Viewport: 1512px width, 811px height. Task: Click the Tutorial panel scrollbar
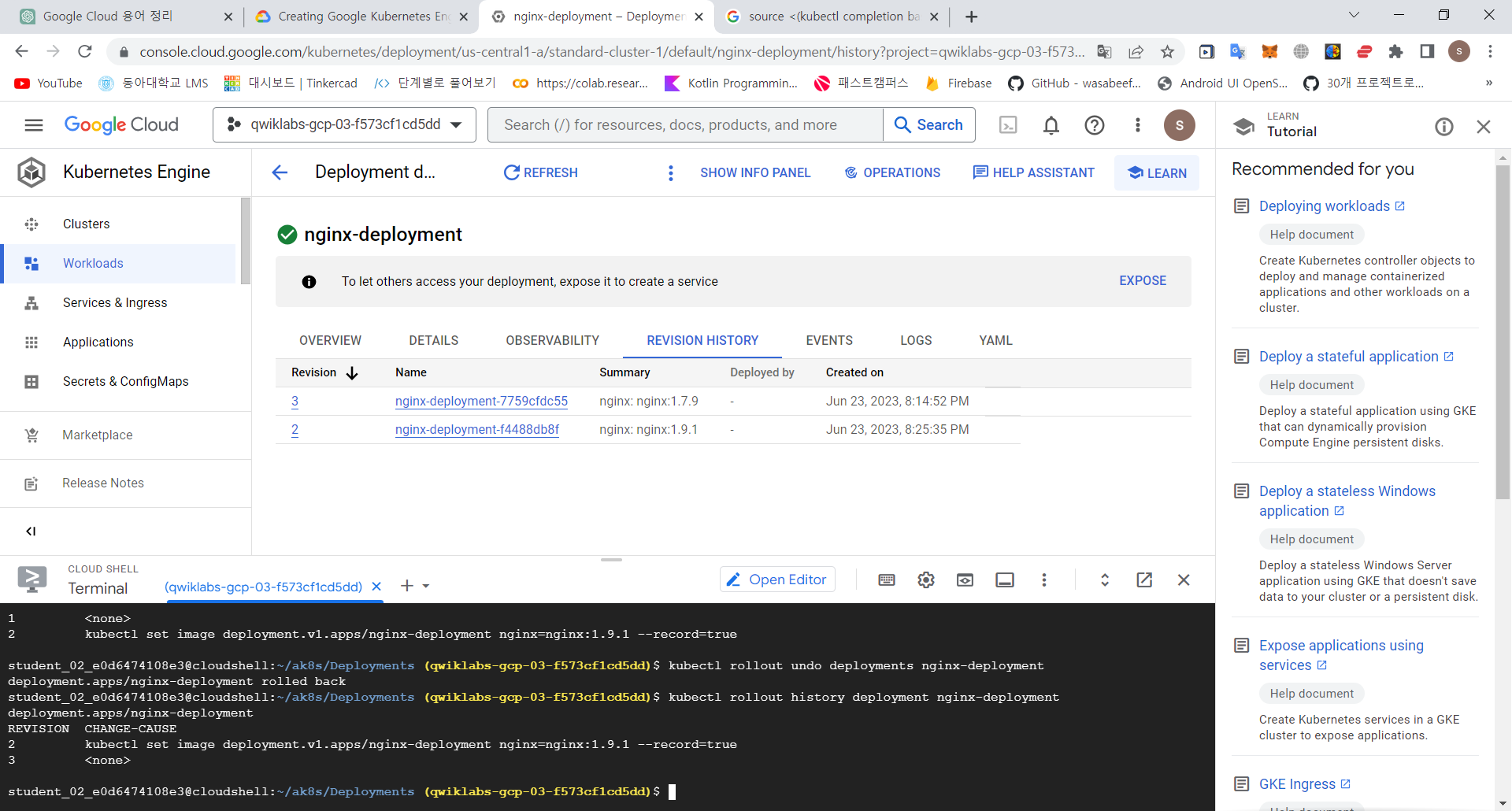coord(1503,331)
